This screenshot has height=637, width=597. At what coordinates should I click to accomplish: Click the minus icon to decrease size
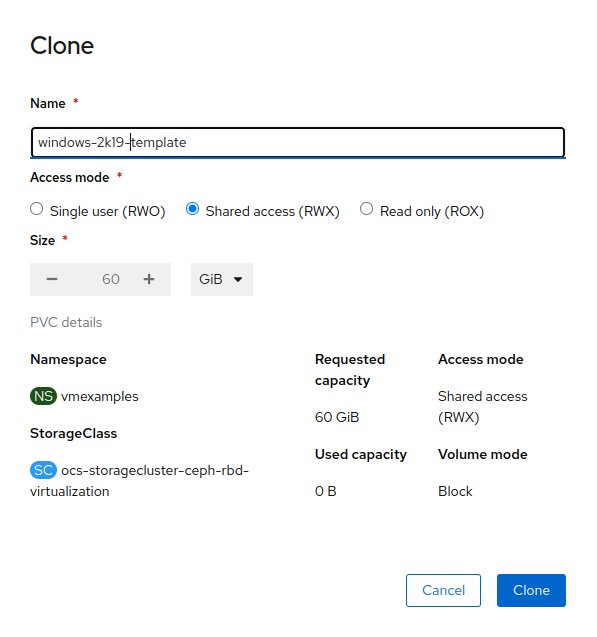point(52,279)
